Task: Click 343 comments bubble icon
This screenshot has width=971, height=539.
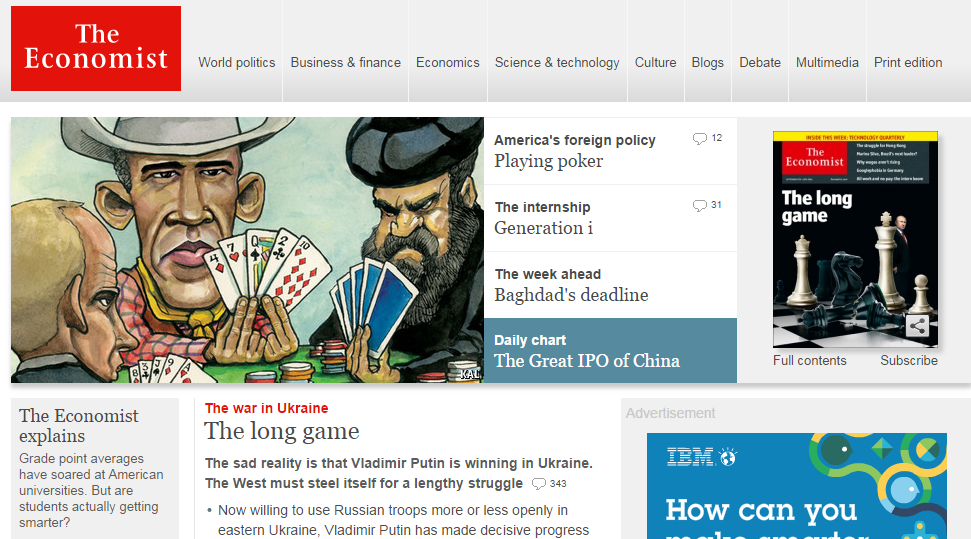Action: point(539,484)
